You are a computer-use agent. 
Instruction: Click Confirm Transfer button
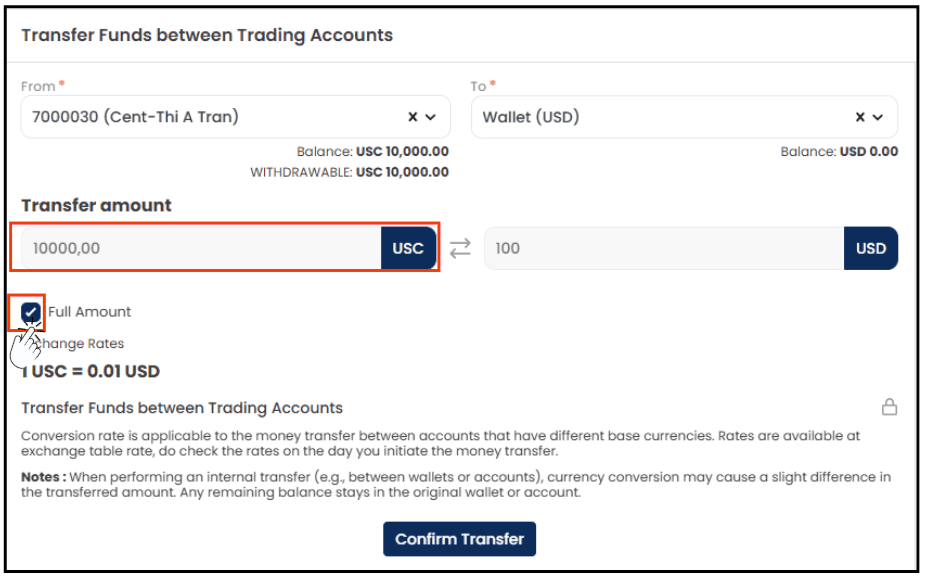click(459, 539)
